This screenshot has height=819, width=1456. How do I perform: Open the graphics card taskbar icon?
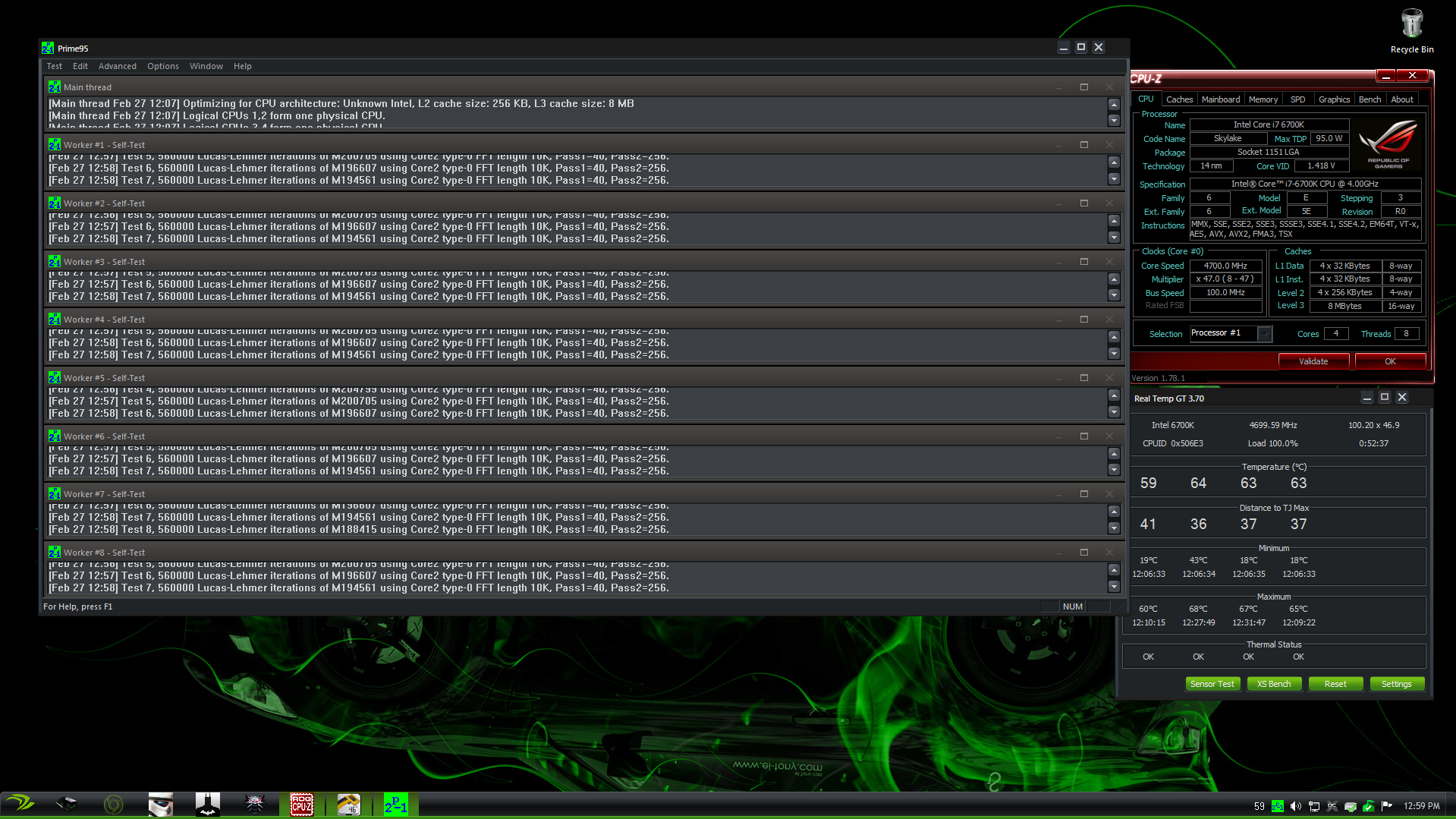coord(67,805)
